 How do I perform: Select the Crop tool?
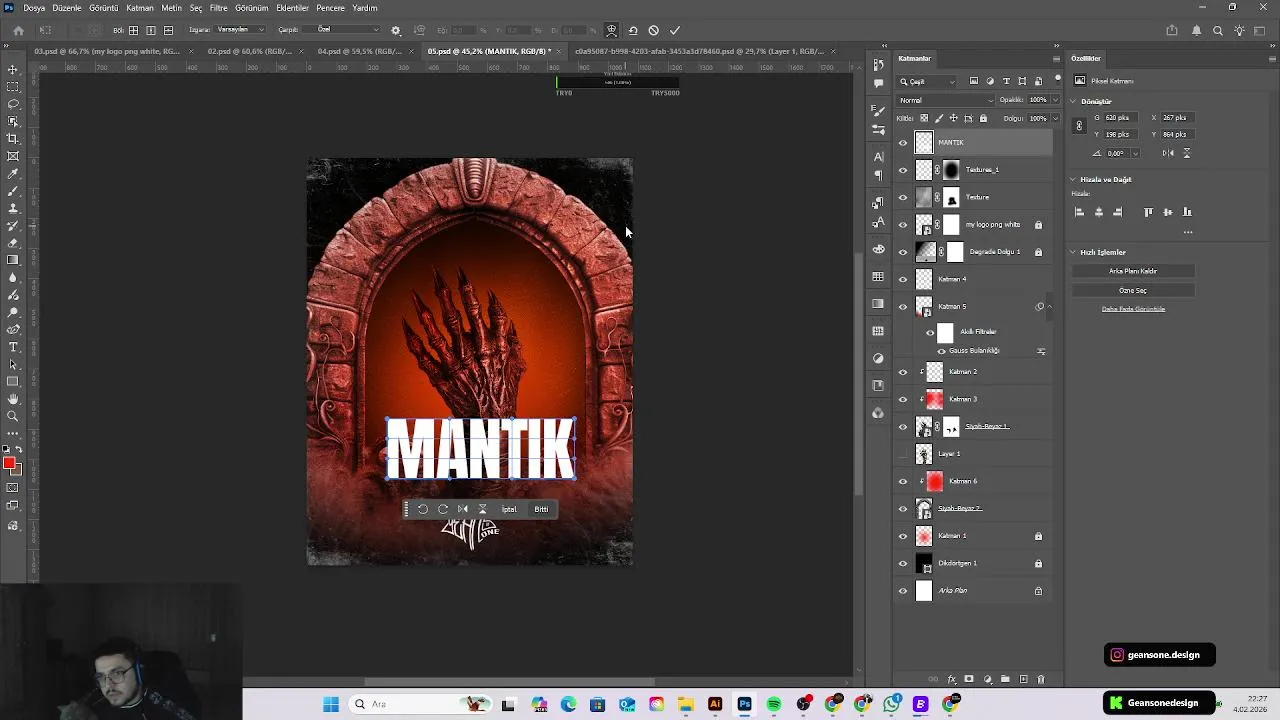[13, 139]
